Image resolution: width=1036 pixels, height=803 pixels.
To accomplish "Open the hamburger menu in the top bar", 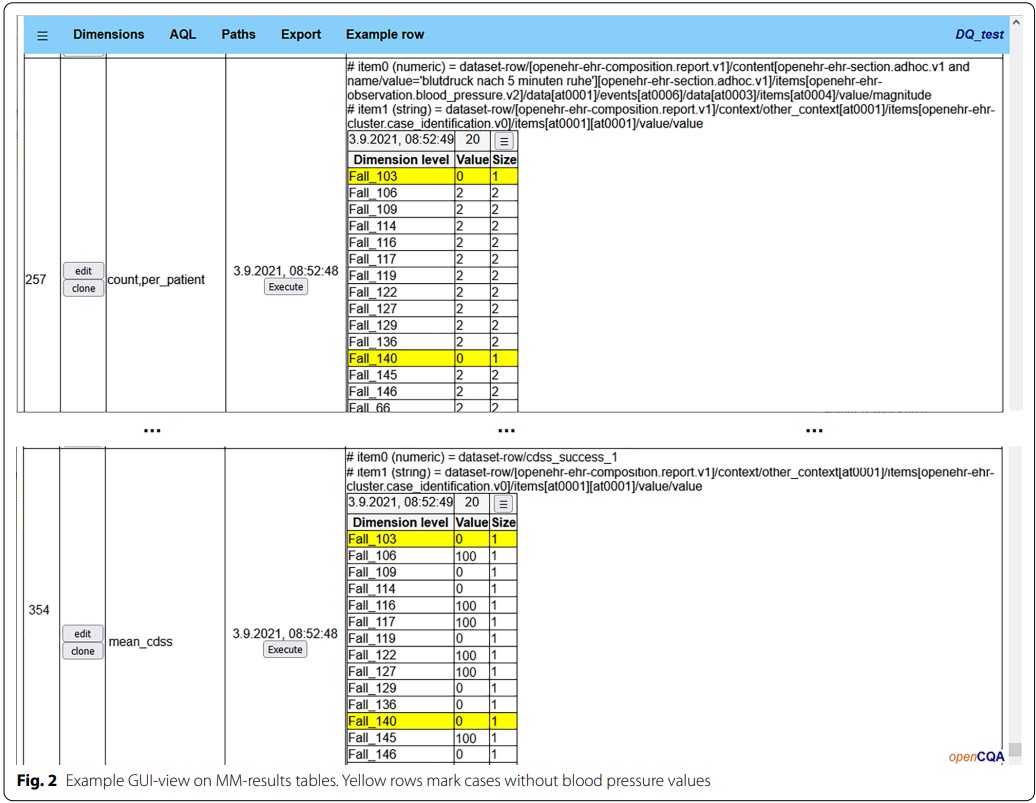I will point(42,36).
